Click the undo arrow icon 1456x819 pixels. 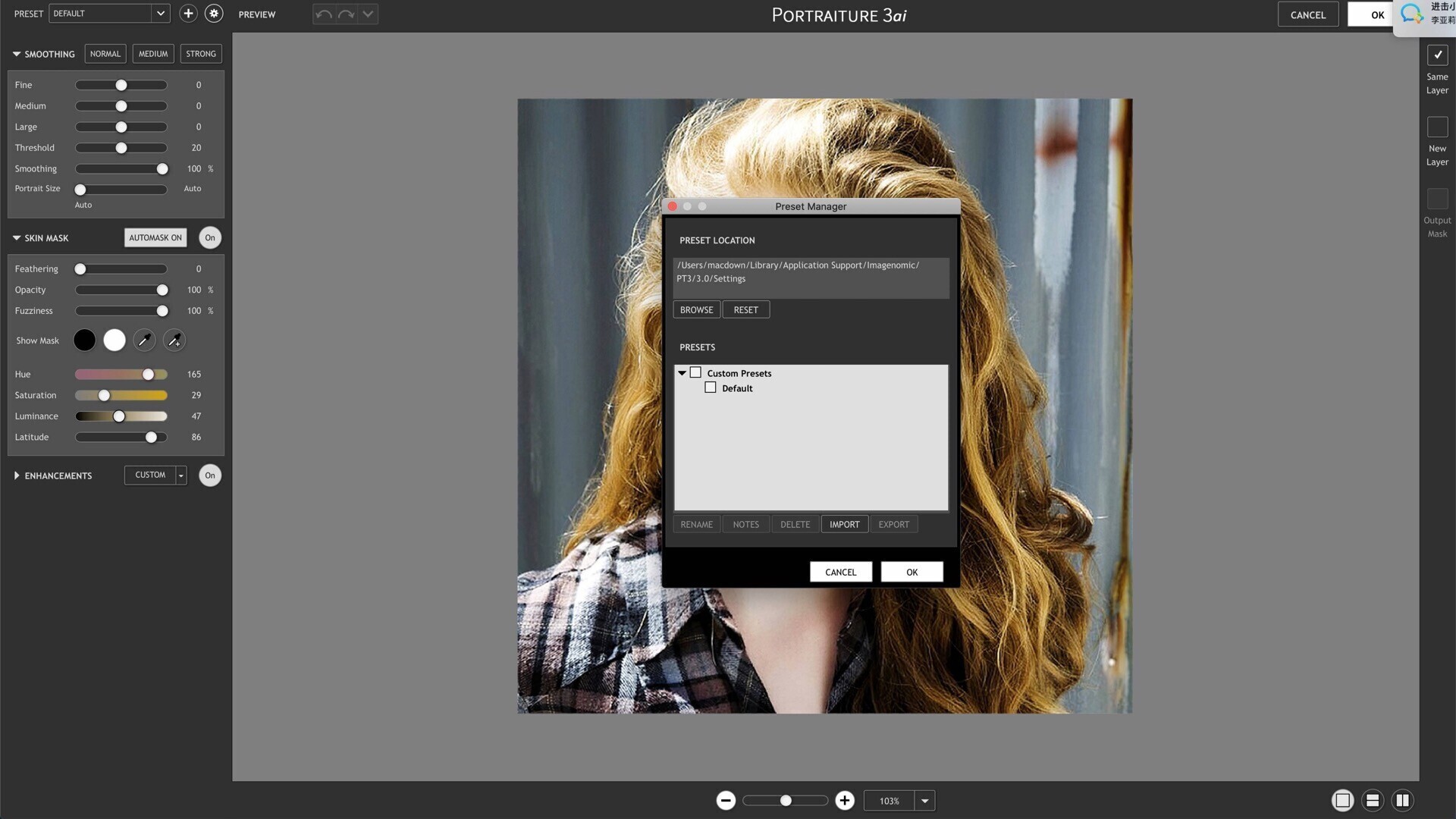click(x=324, y=14)
